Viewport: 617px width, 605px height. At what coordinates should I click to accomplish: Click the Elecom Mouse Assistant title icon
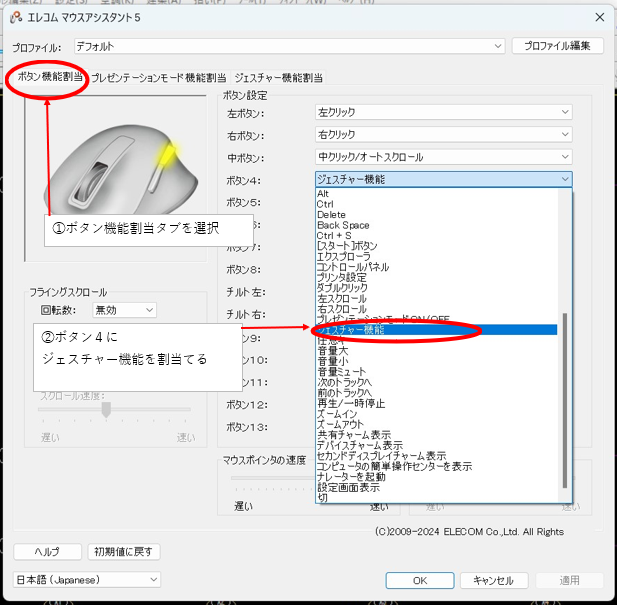click(16, 18)
